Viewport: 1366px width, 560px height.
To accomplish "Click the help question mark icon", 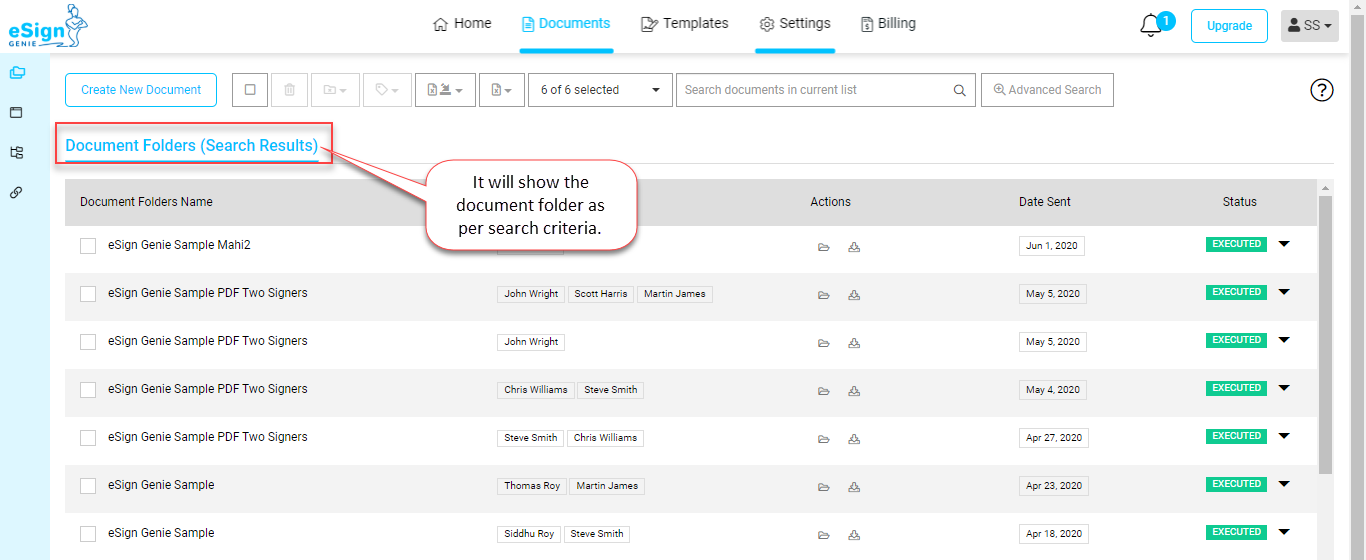I will tap(1322, 90).
